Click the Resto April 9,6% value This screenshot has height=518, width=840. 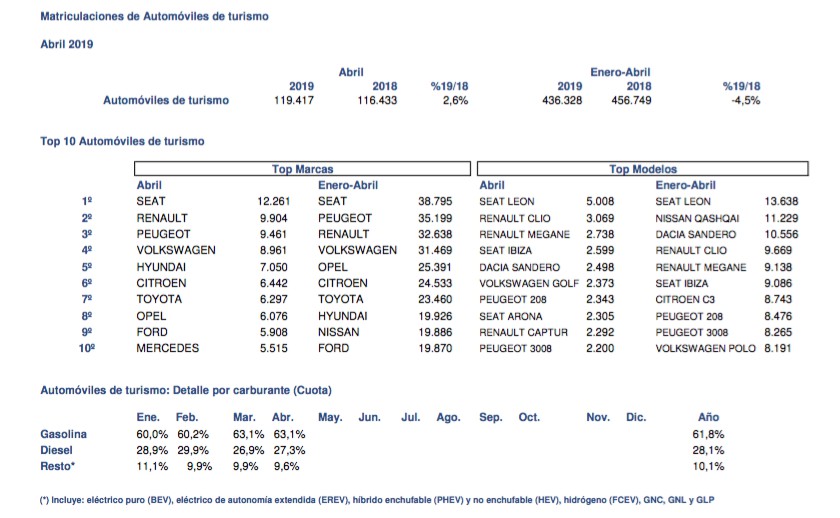[286, 467]
